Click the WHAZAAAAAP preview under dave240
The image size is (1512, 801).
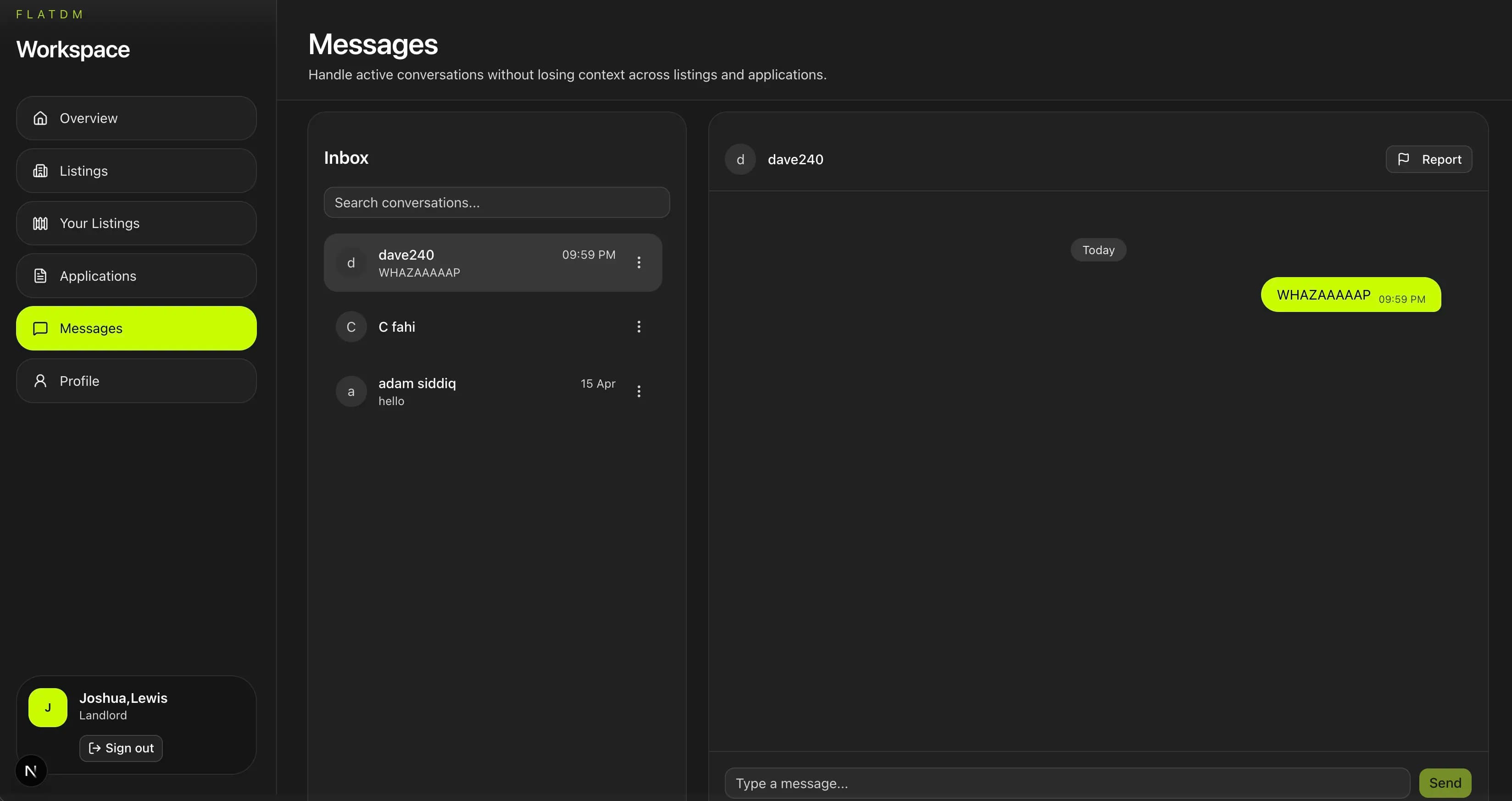(419, 273)
